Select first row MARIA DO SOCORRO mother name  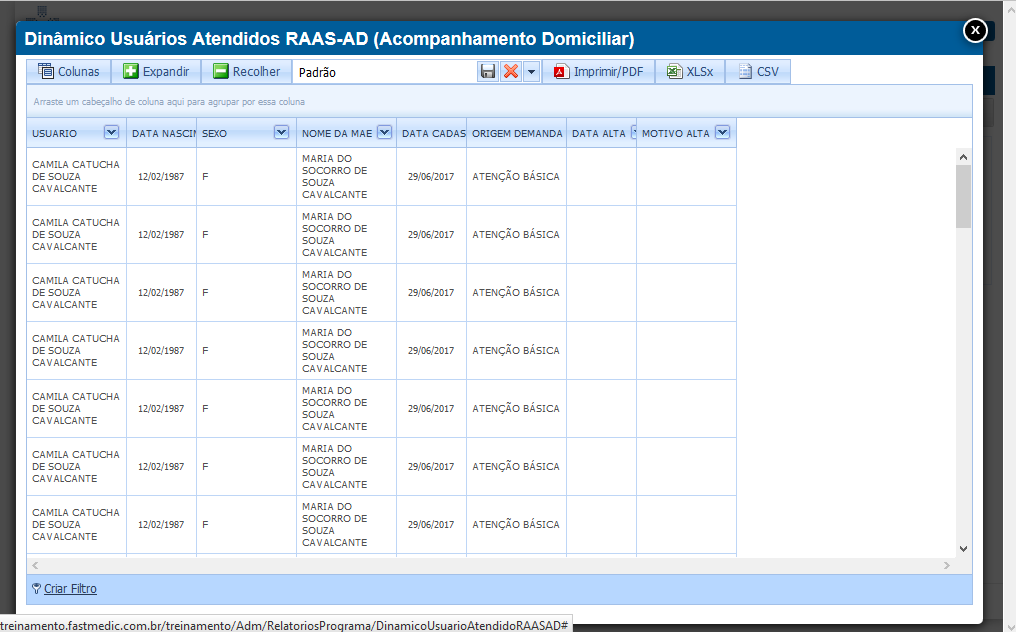click(346, 176)
